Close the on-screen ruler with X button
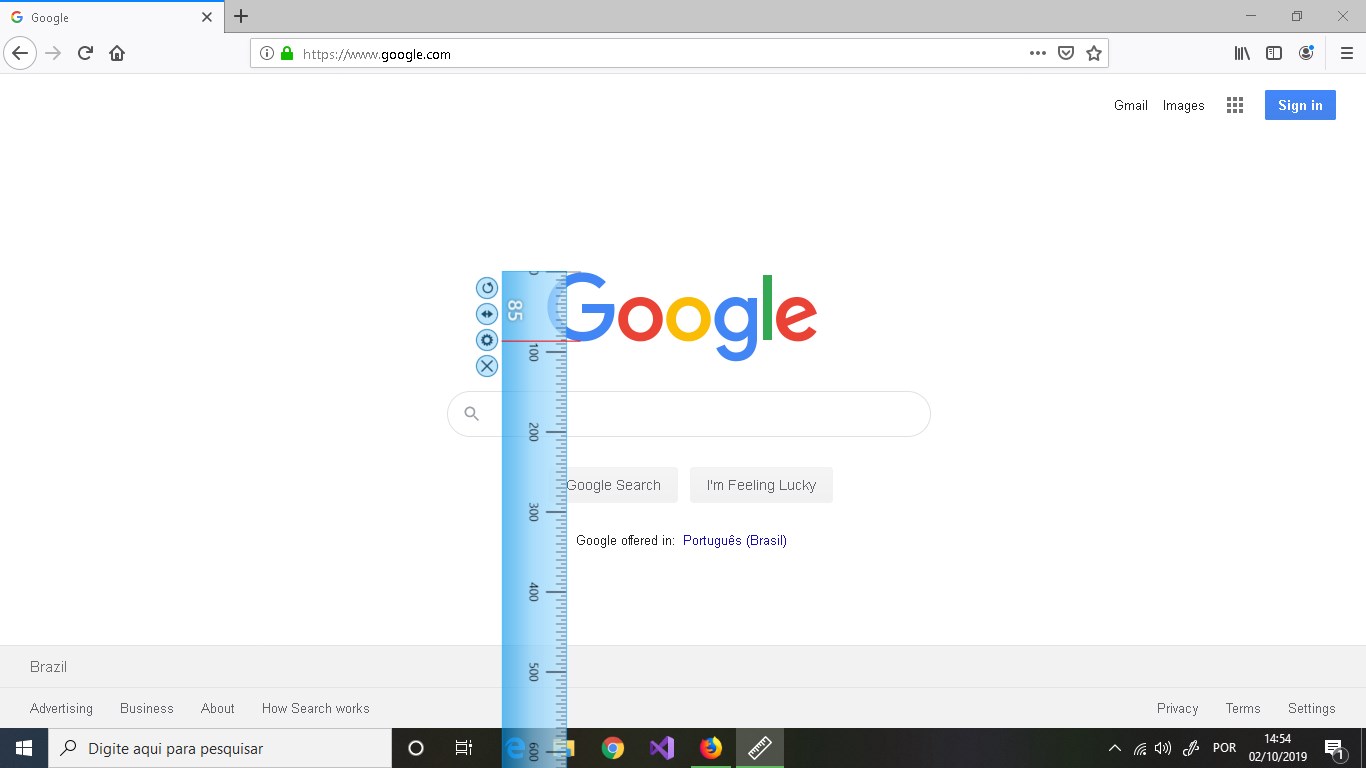Image resolution: width=1366 pixels, height=768 pixels. [x=487, y=366]
